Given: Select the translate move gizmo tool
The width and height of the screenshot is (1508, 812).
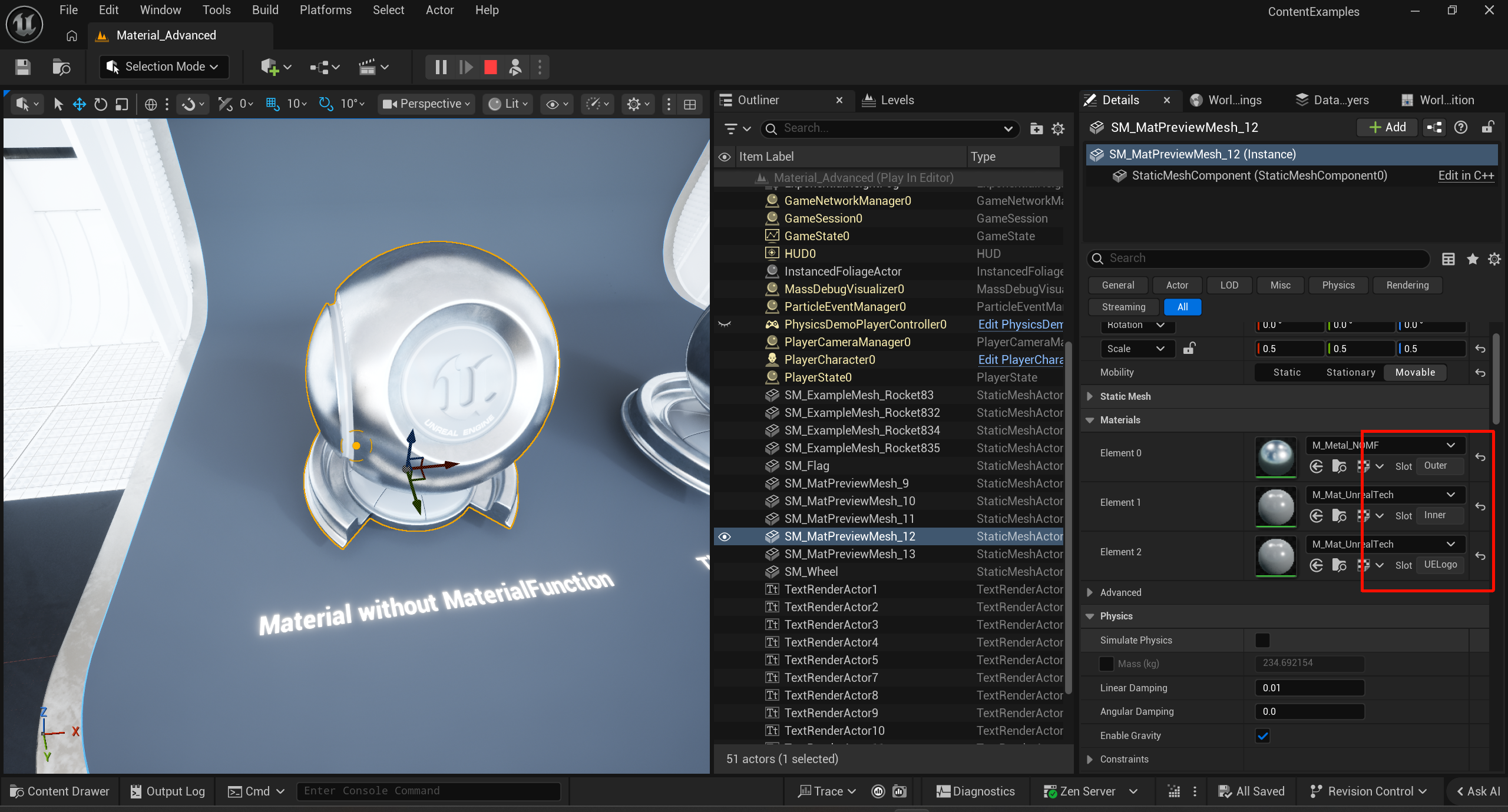Looking at the screenshot, I should pos(79,104).
